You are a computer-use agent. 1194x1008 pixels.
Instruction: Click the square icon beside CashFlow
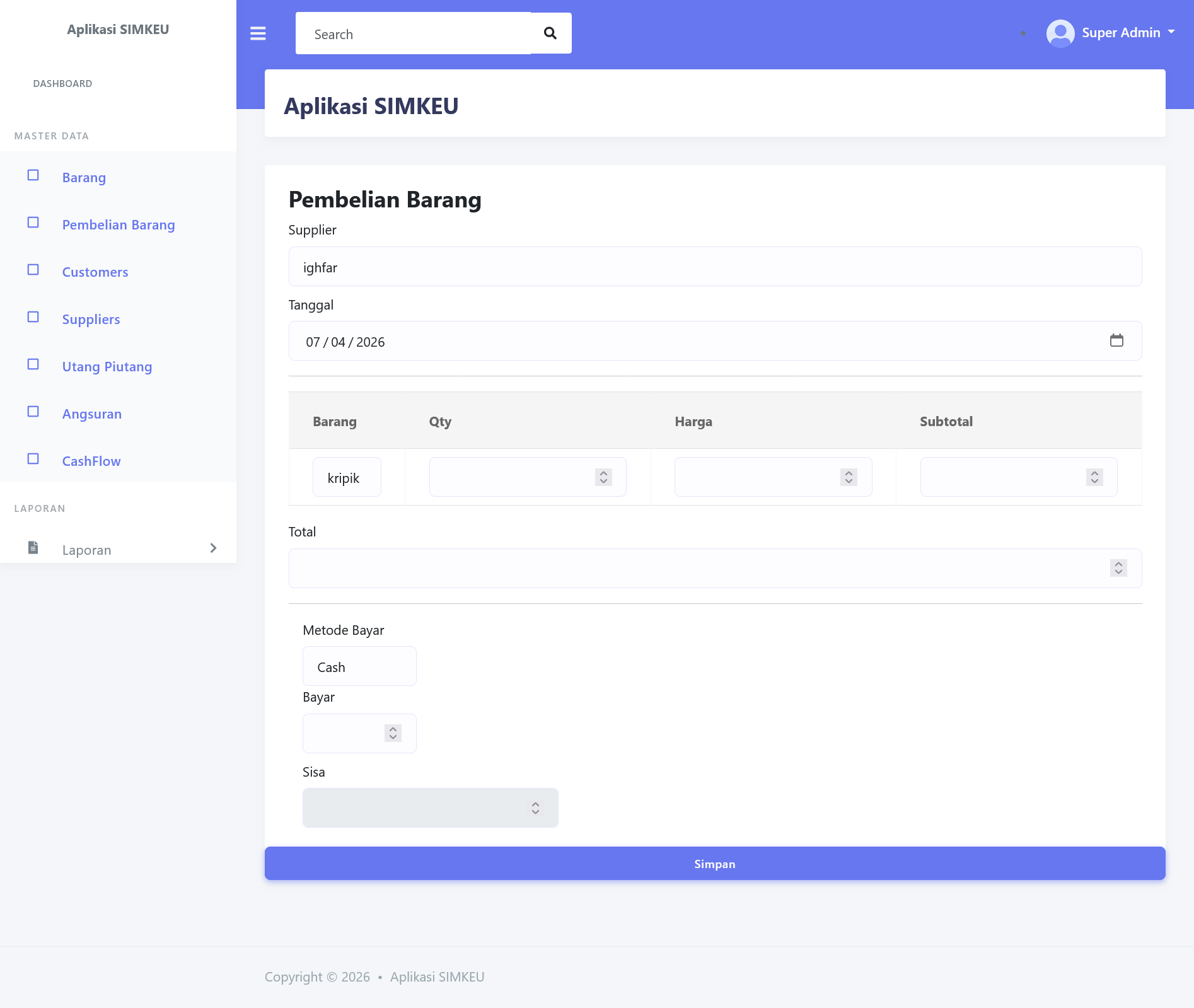click(x=33, y=459)
